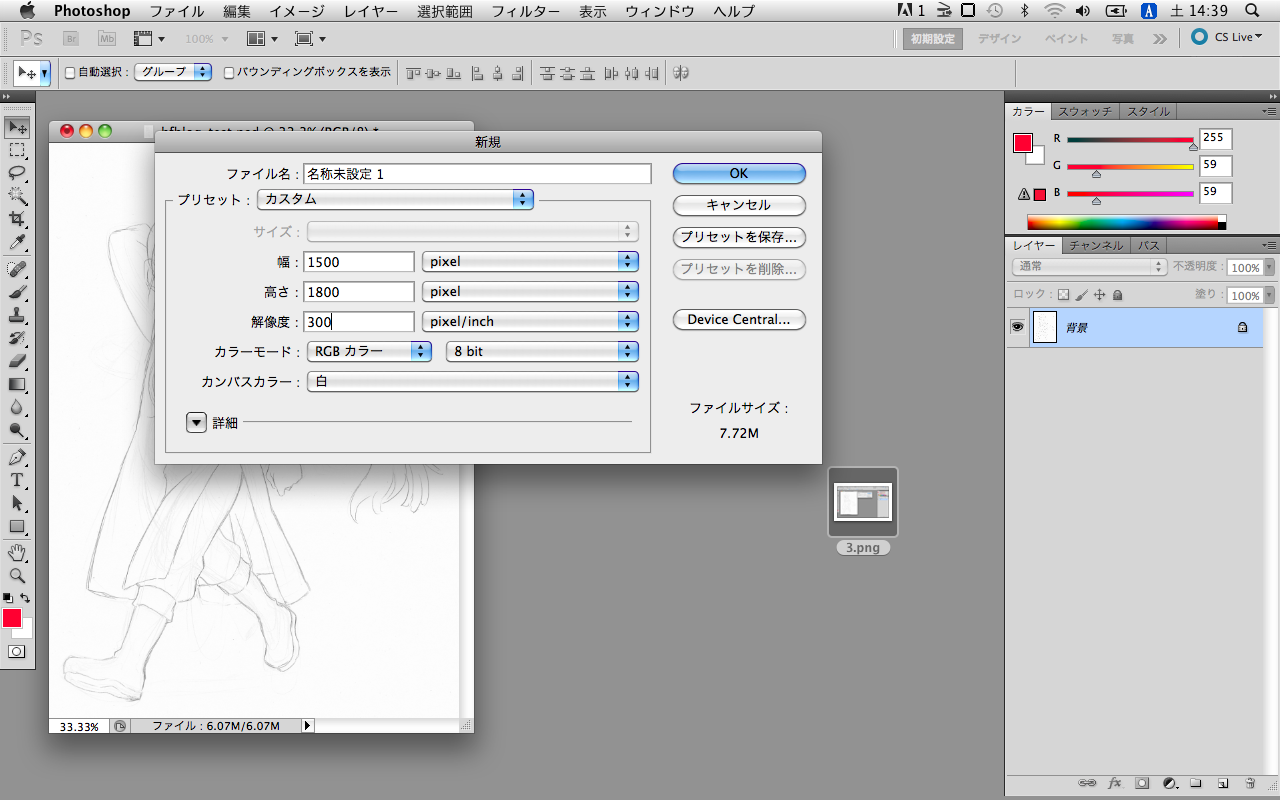Activate the Hand tool

[x=17, y=553]
